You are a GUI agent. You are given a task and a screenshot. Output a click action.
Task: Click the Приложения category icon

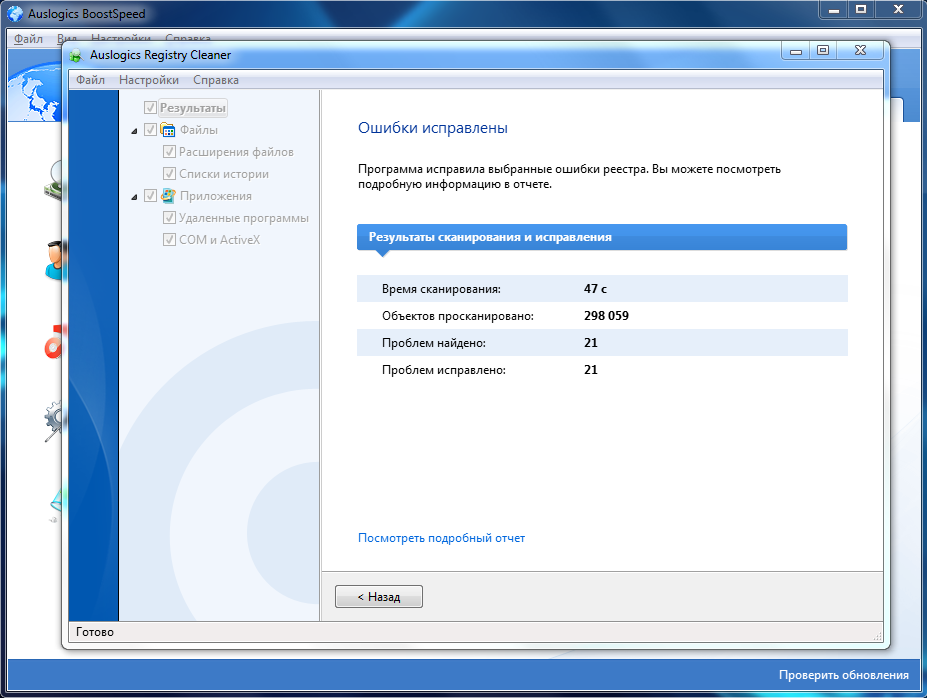point(168,196)
